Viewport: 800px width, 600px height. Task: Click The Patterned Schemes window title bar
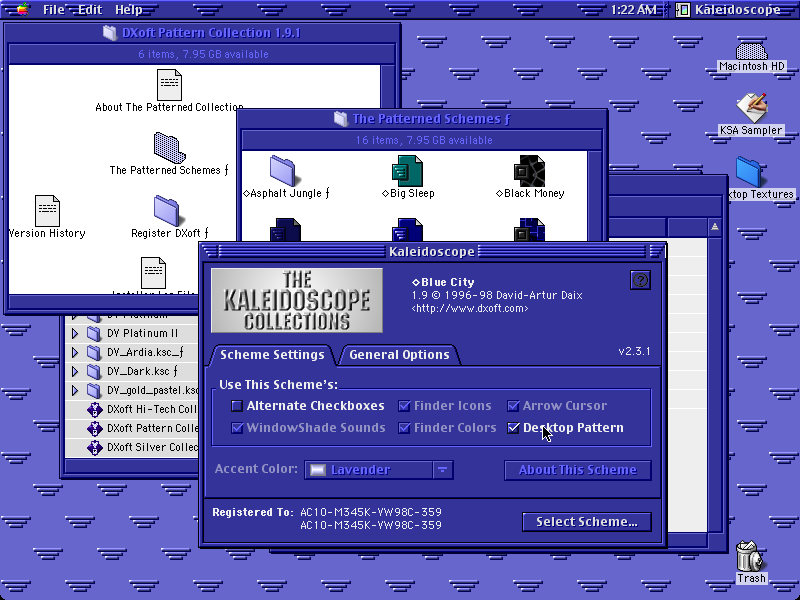[422, 119]
